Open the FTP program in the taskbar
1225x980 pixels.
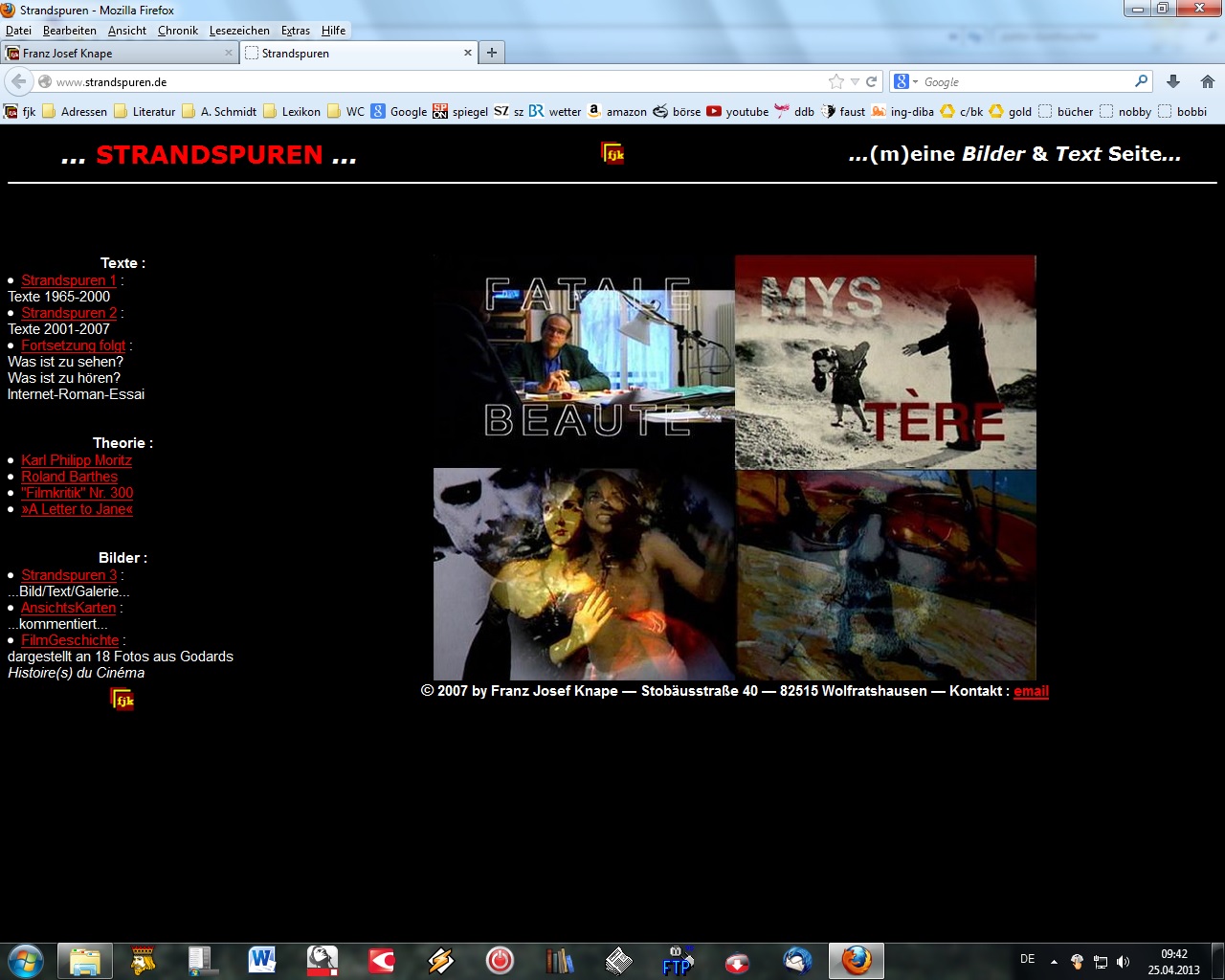pyautogui.click(x=677, y=960)
